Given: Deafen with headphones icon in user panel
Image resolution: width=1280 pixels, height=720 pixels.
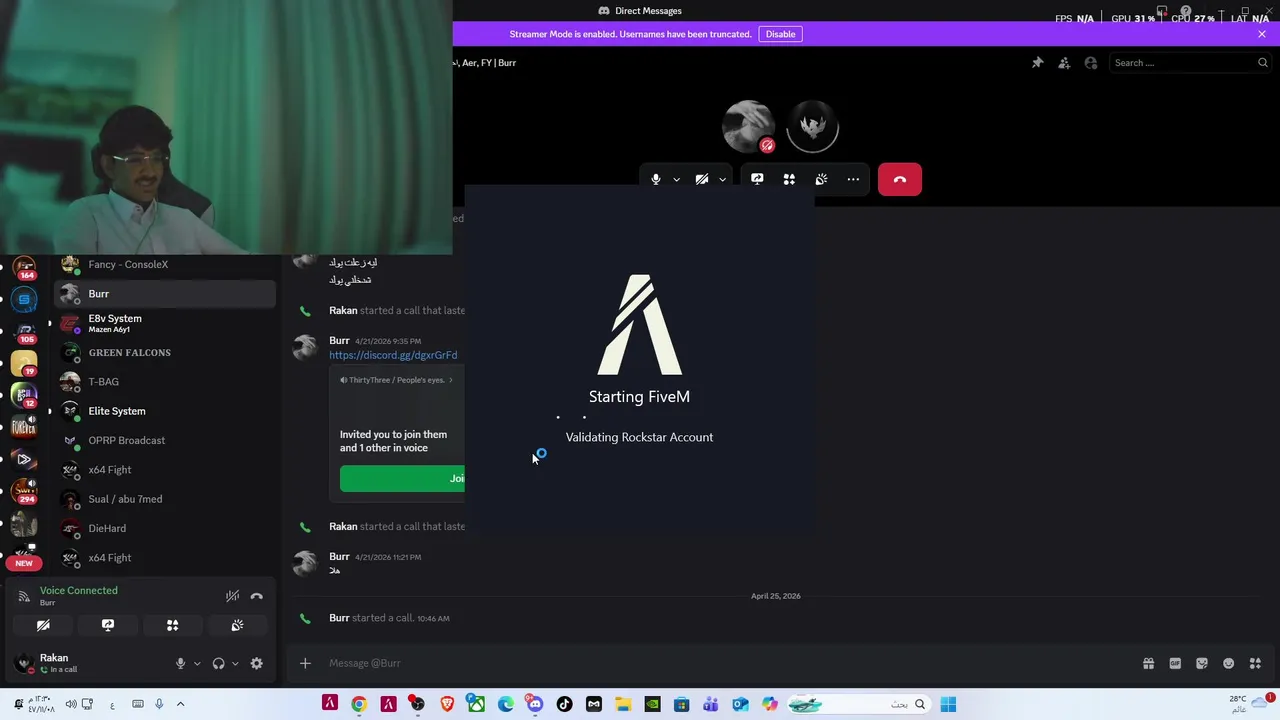Looking at the screenshot, I should (x=218, y=664).
